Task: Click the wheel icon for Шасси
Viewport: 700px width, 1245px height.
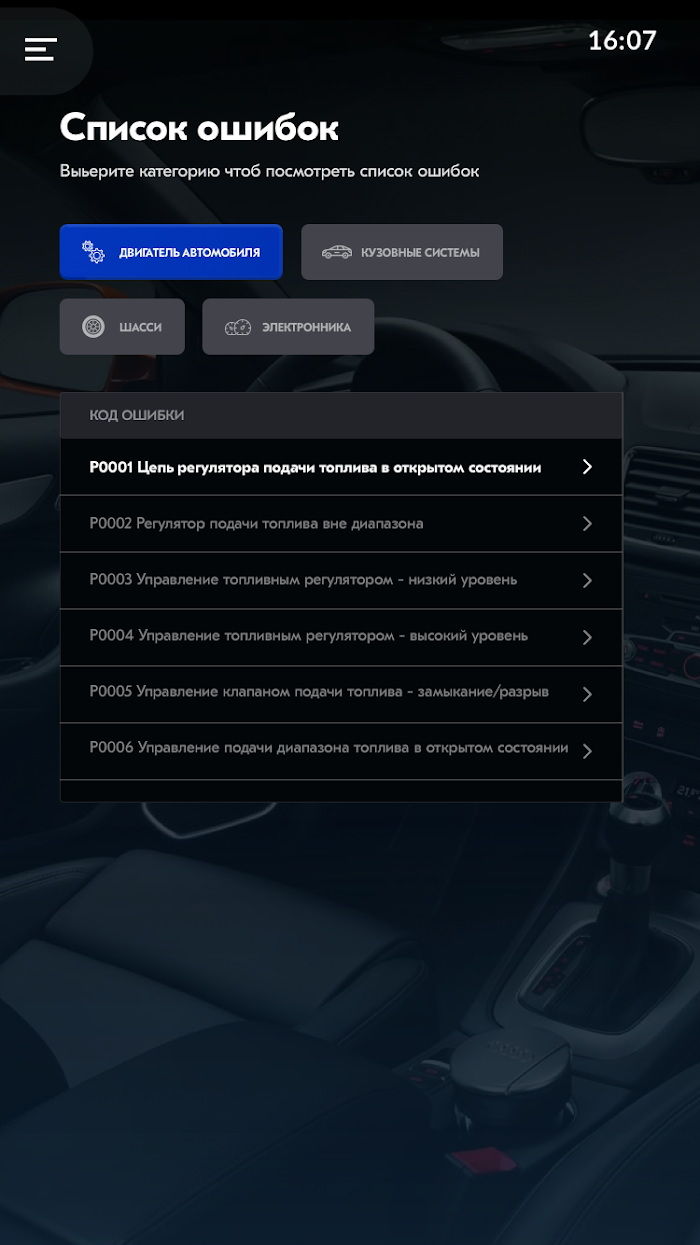Action: 93,327
